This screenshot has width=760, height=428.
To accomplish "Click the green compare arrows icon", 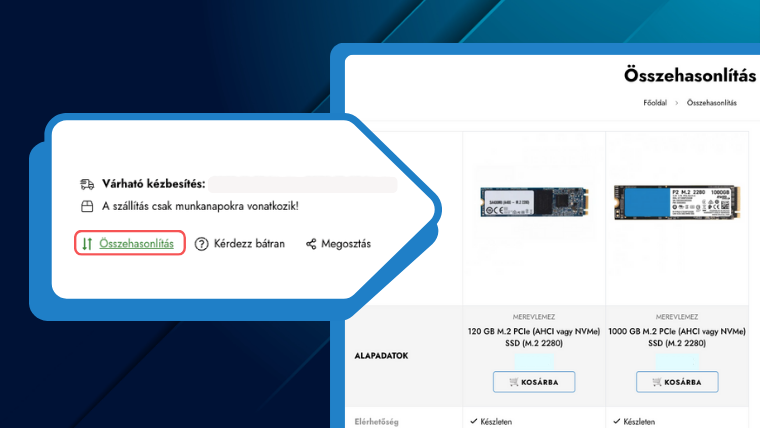I will [x=87, y=243].
